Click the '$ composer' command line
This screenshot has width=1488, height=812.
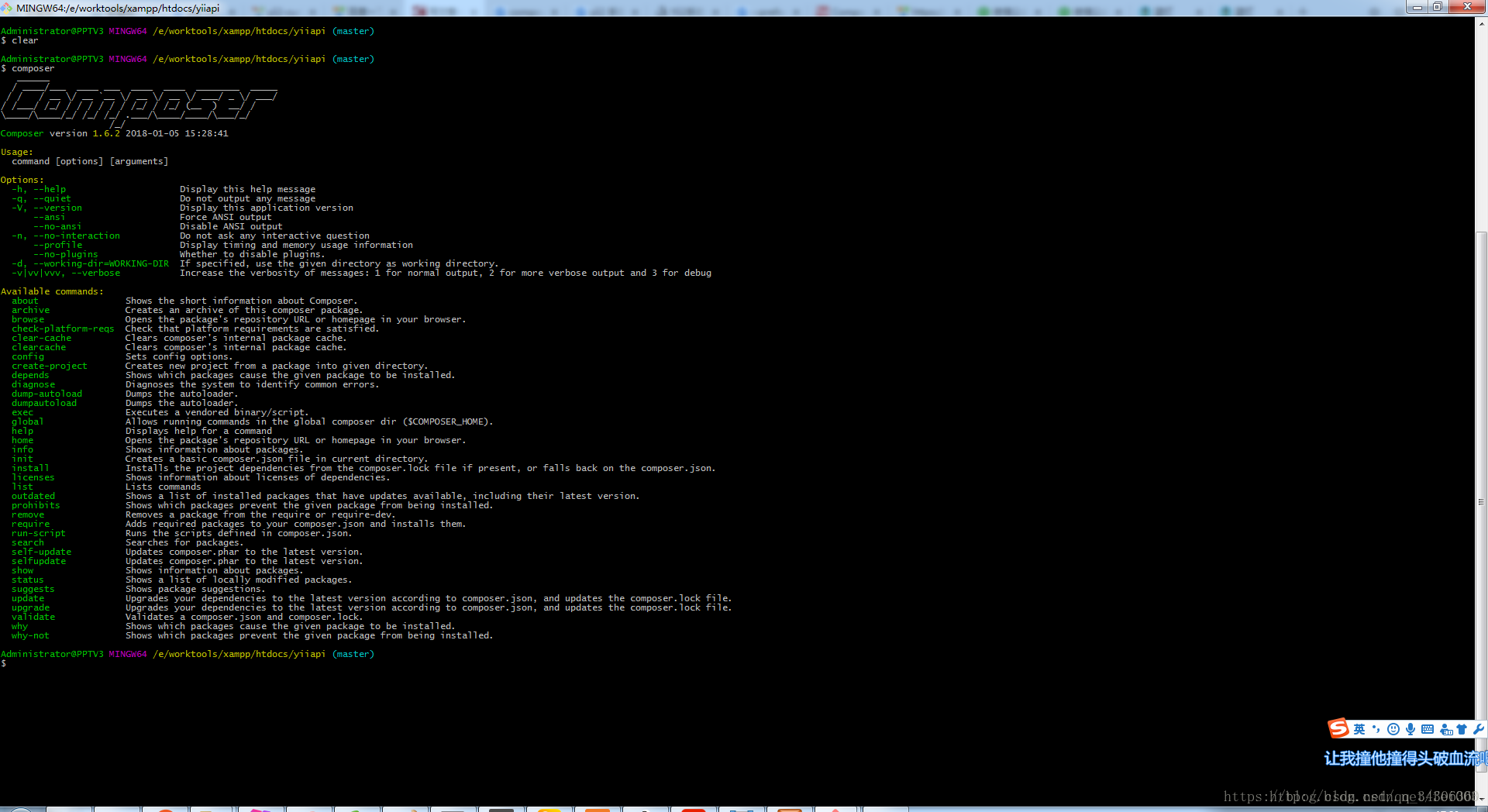click(28, 68)
